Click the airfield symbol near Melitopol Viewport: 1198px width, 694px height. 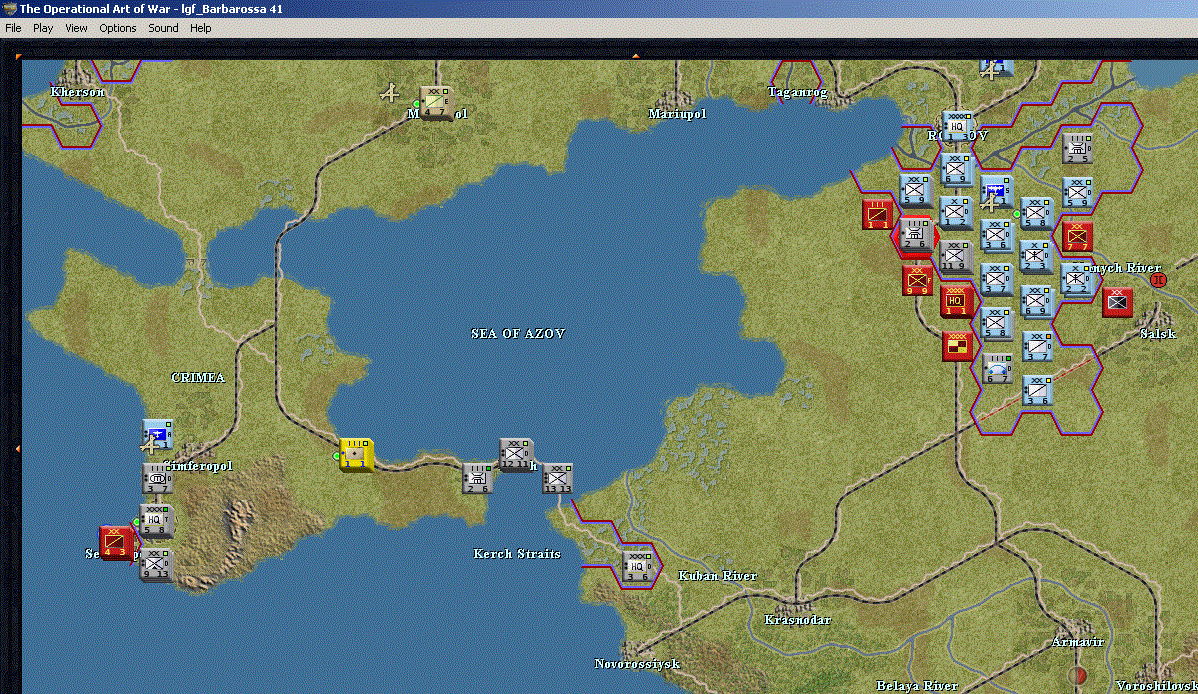point(390,94)
